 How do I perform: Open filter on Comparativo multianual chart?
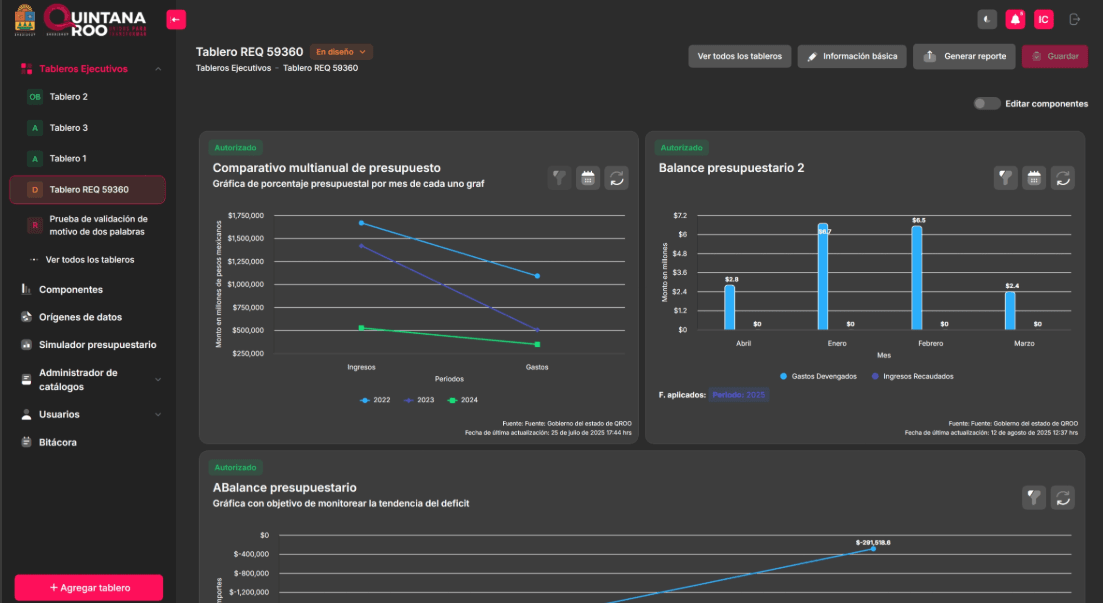click(560, 178)
